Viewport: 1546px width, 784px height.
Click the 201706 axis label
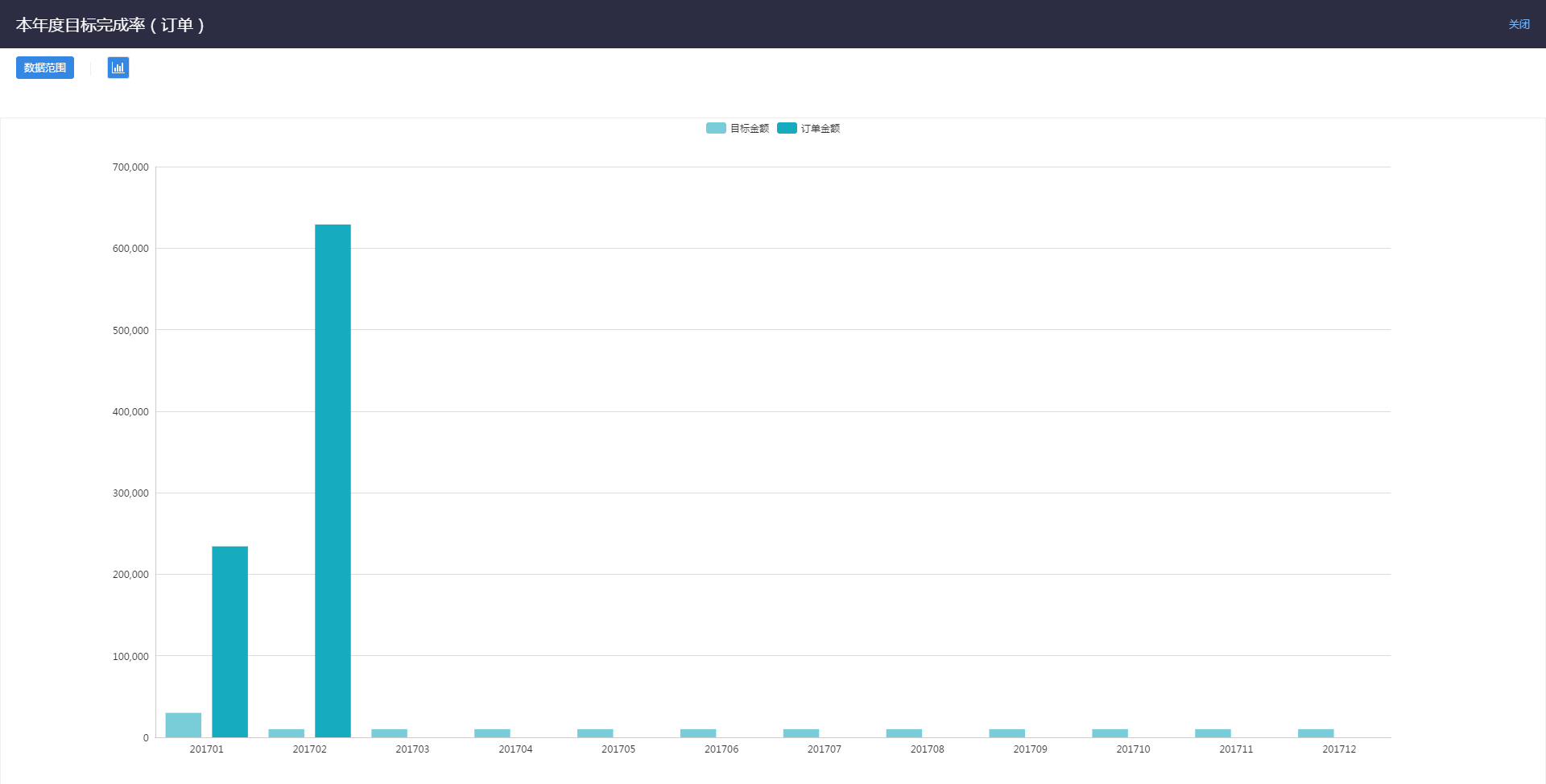click(721, 749)
